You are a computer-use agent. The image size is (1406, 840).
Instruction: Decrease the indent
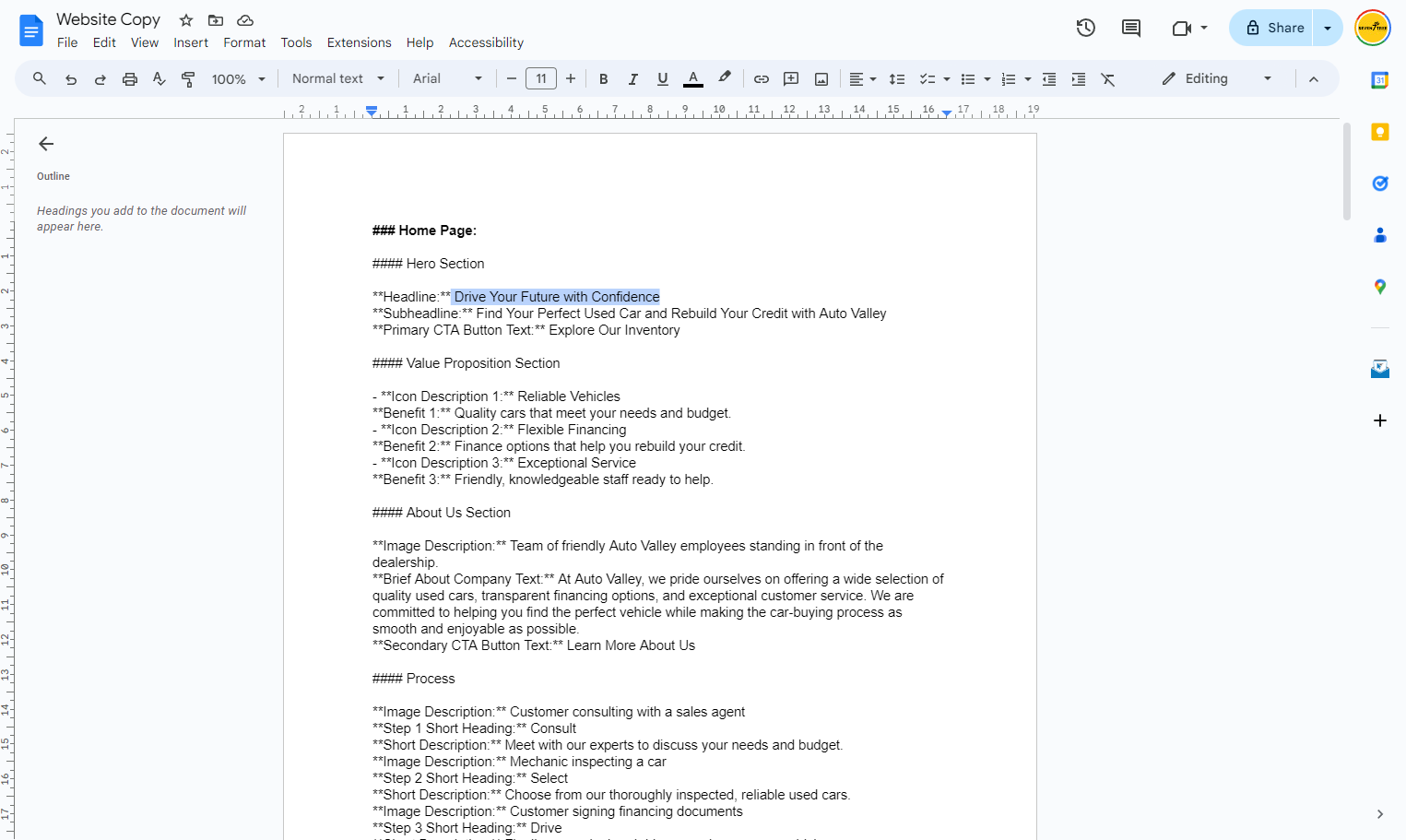click(x=1049, y=79)
